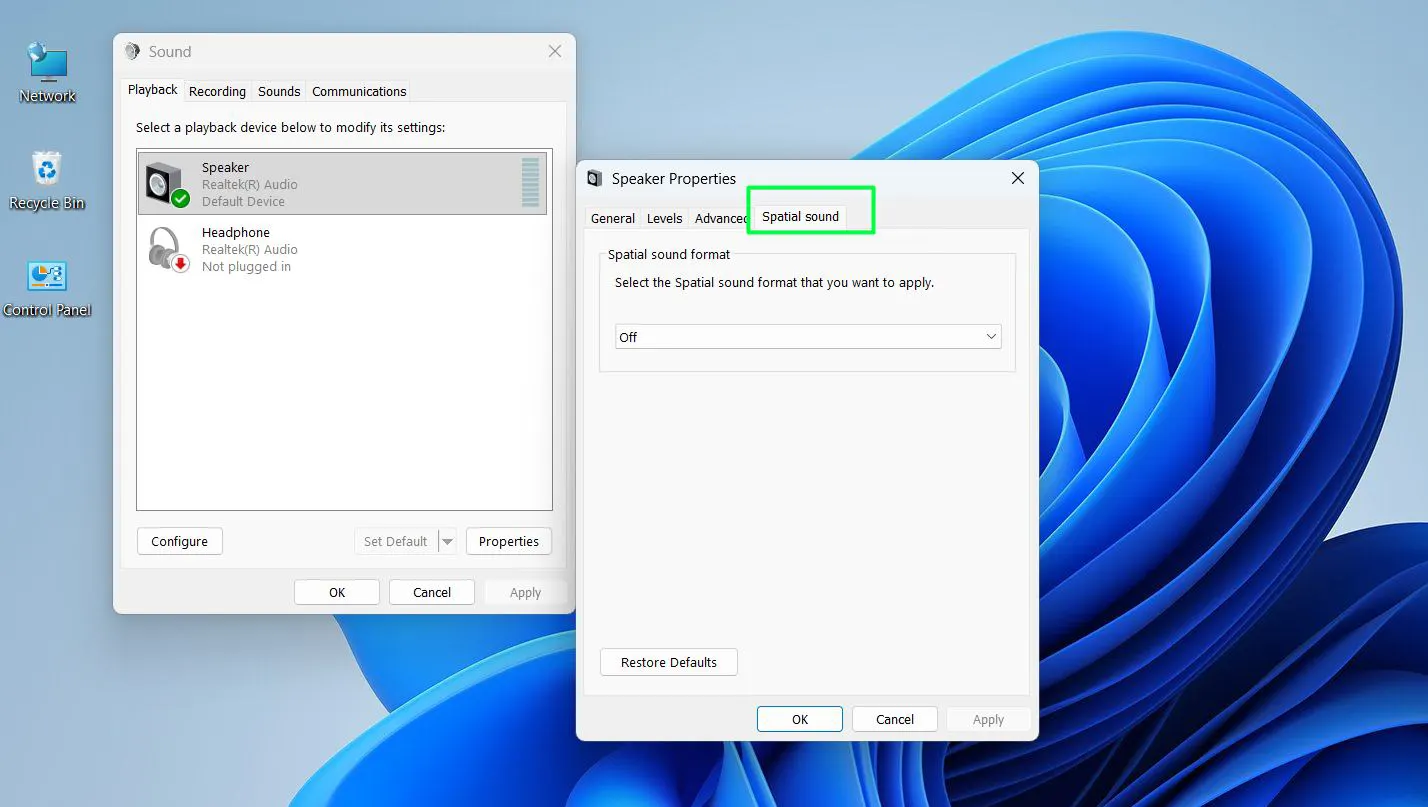Open the General tab in Speaker Properties
This screenshot has height=807, width=1428.
click(x=612, y=218)
